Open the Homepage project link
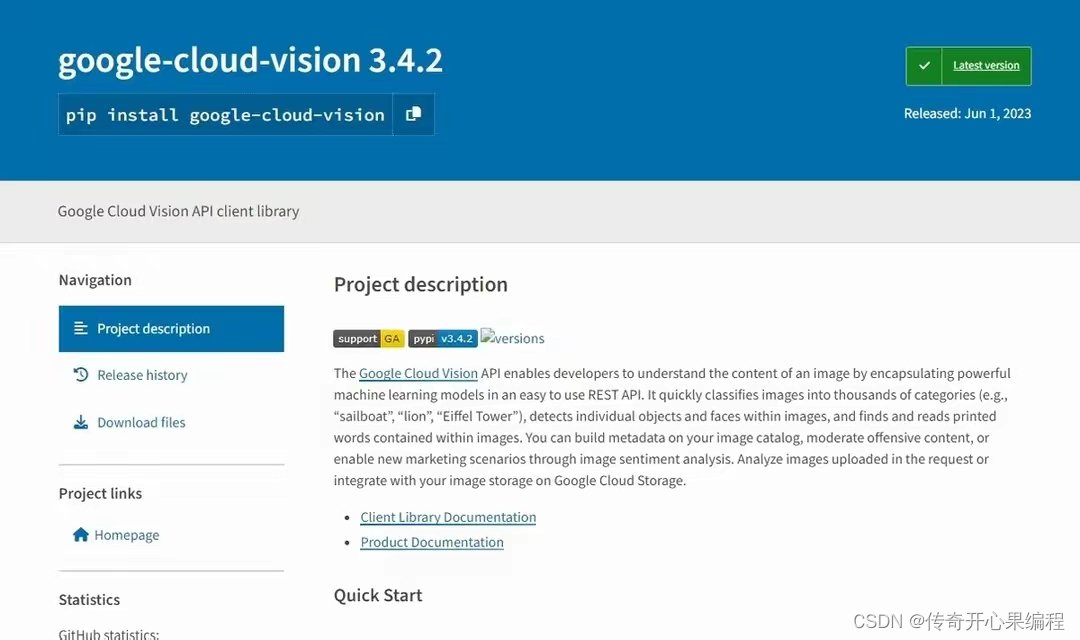 [x=126, y=535]
